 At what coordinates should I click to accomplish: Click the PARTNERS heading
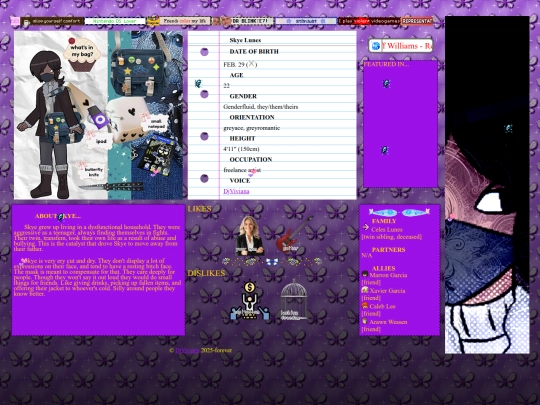(388, 250)
